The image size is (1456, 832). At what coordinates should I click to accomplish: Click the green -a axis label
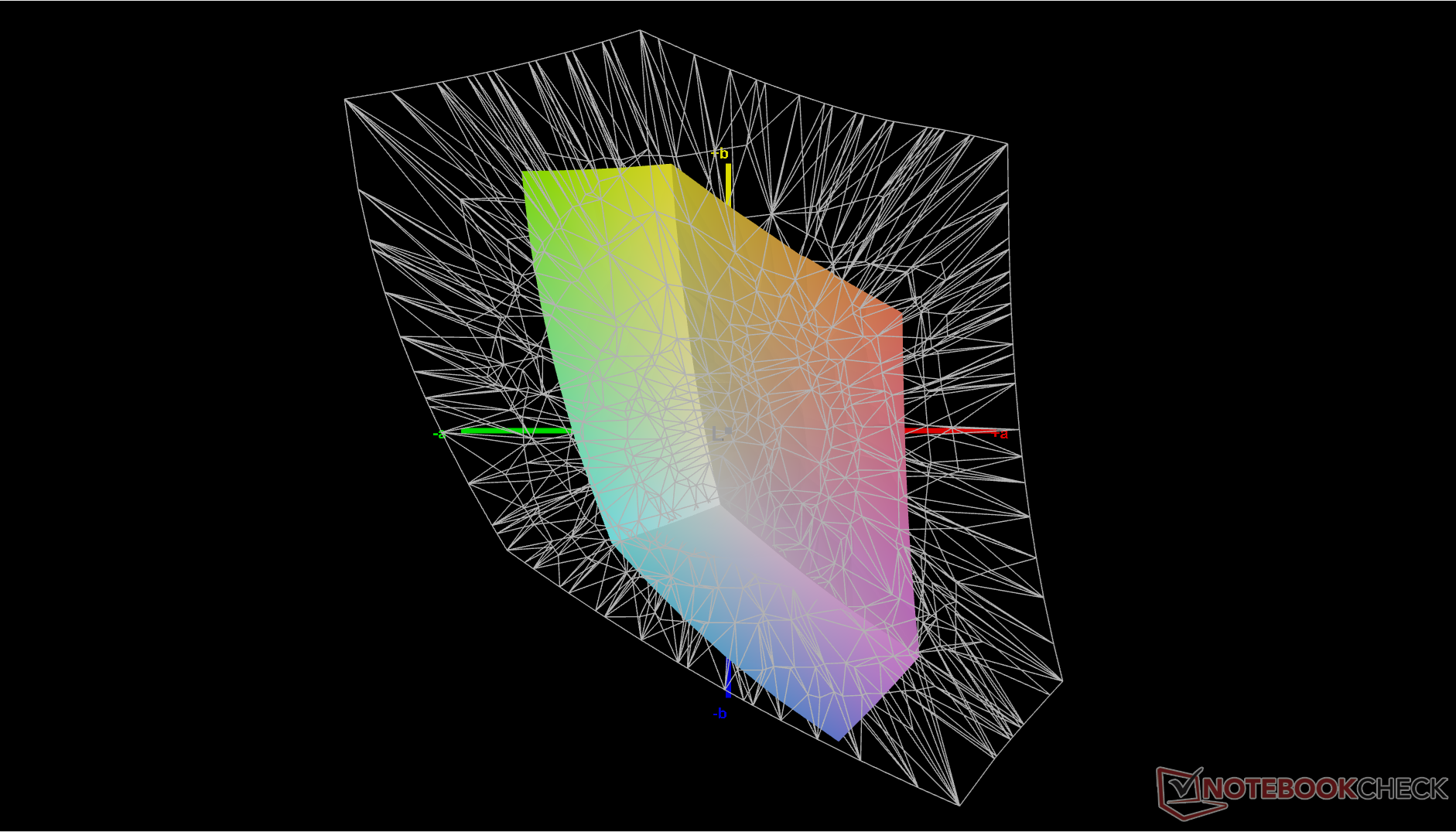coord(439,434)
